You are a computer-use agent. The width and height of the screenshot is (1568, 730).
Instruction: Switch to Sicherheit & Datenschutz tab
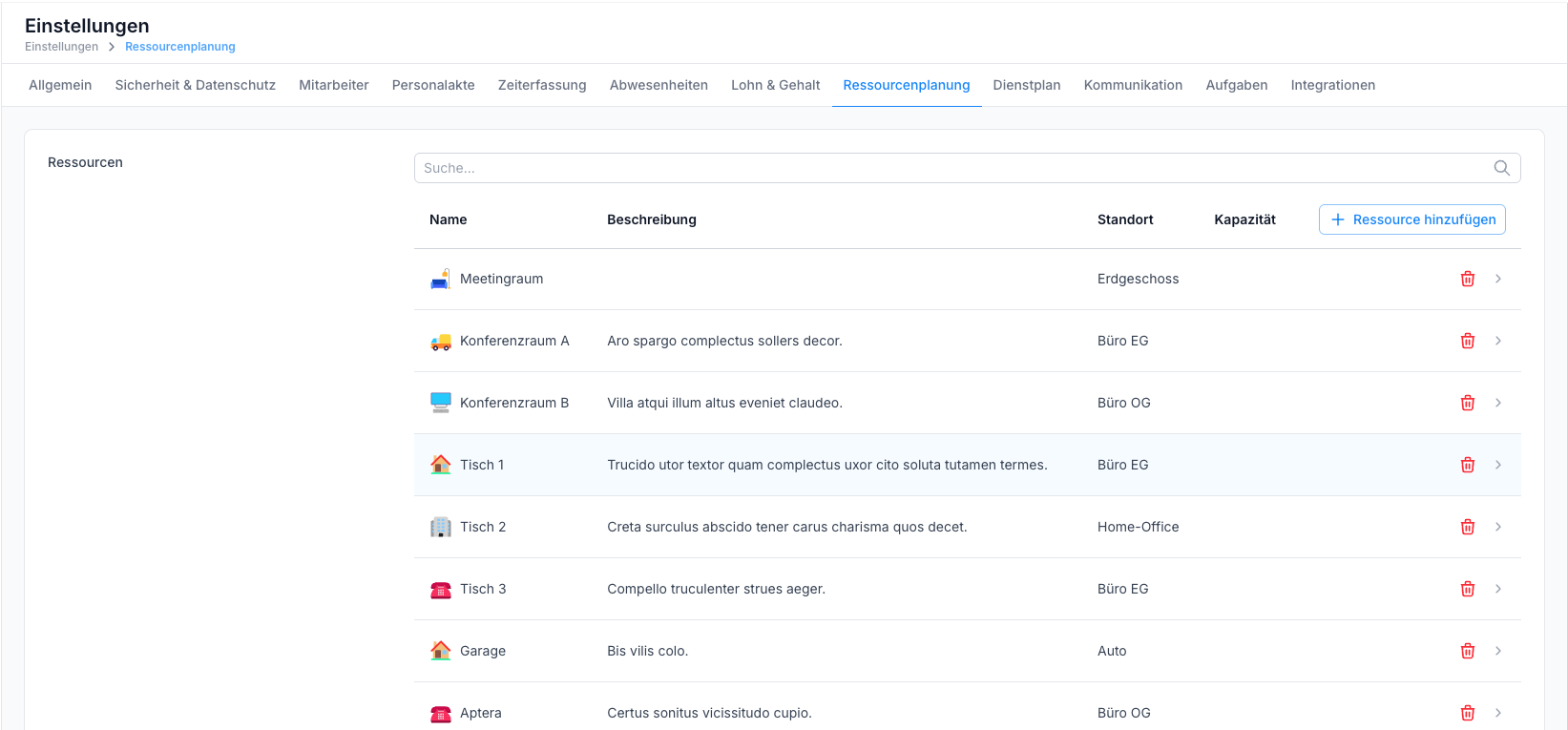[x=196, y=85]
